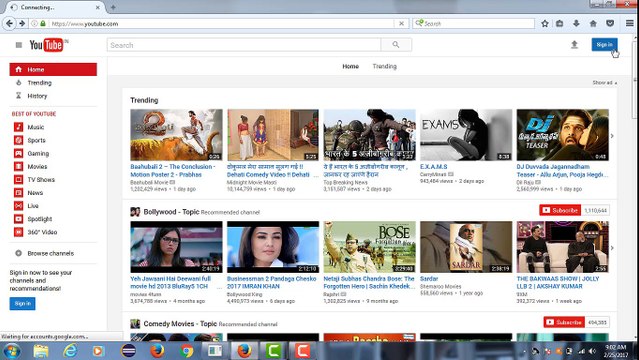The width and height of the screenshot is (639, 360).
Task: Click the Shemaroo Movies channel name
Action: tap(441, 287)
